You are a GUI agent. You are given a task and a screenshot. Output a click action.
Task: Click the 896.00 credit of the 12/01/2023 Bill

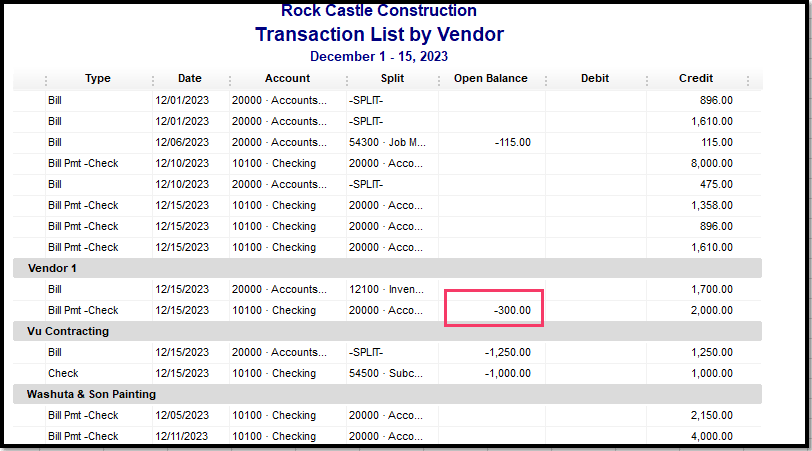(x=716, y=100)
